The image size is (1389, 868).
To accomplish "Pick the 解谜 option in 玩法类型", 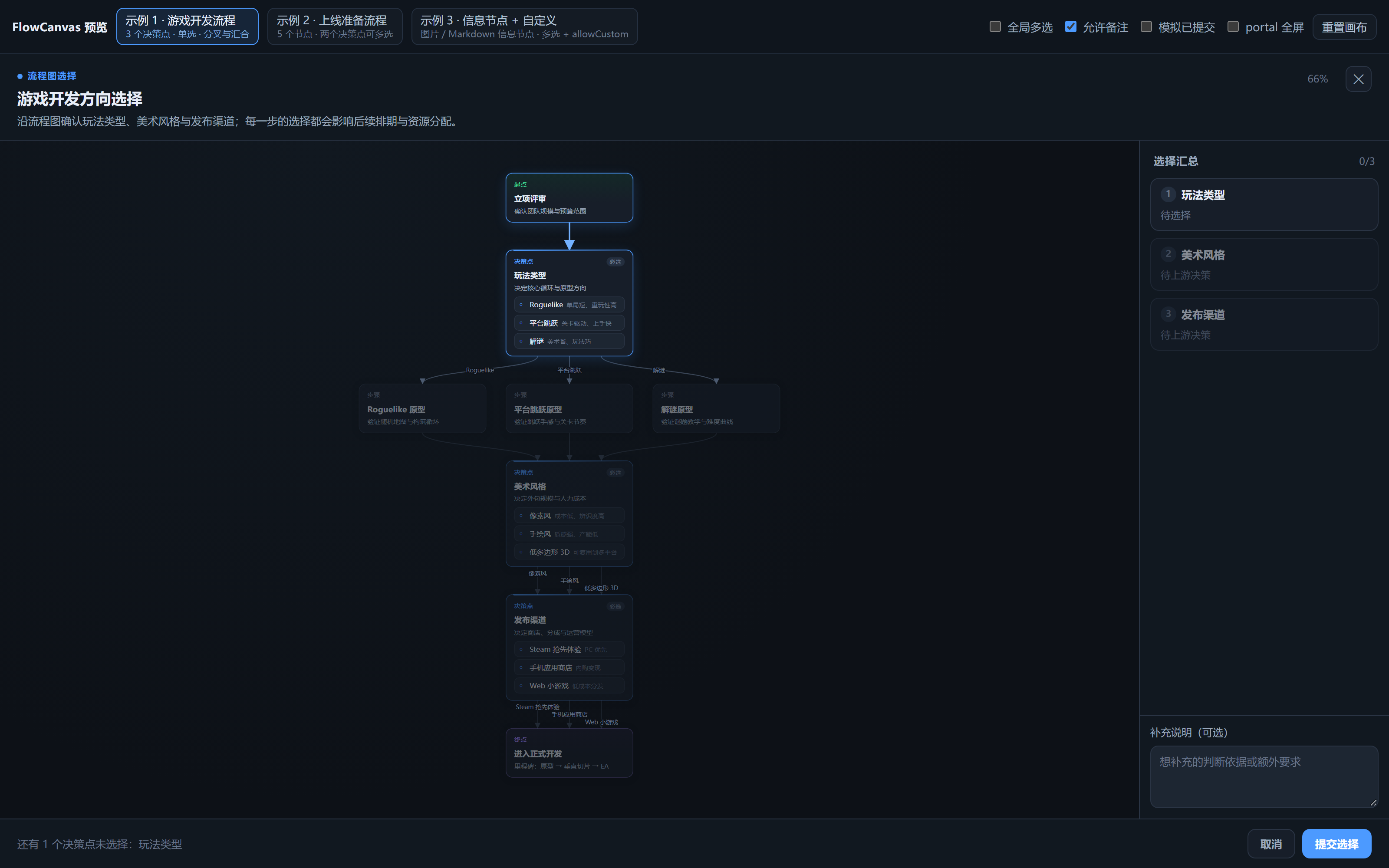I will [x=569, y=342].
